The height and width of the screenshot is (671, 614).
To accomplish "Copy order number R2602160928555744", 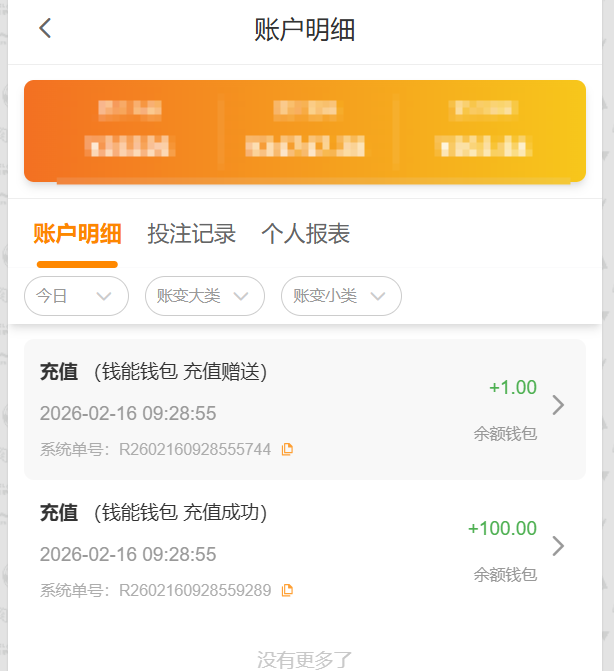I will point(288,450).
